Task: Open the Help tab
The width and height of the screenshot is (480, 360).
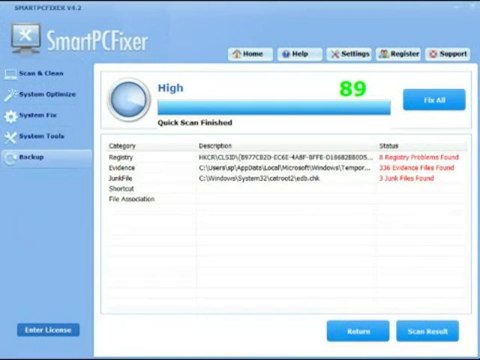Action: [x=300, y=54]
